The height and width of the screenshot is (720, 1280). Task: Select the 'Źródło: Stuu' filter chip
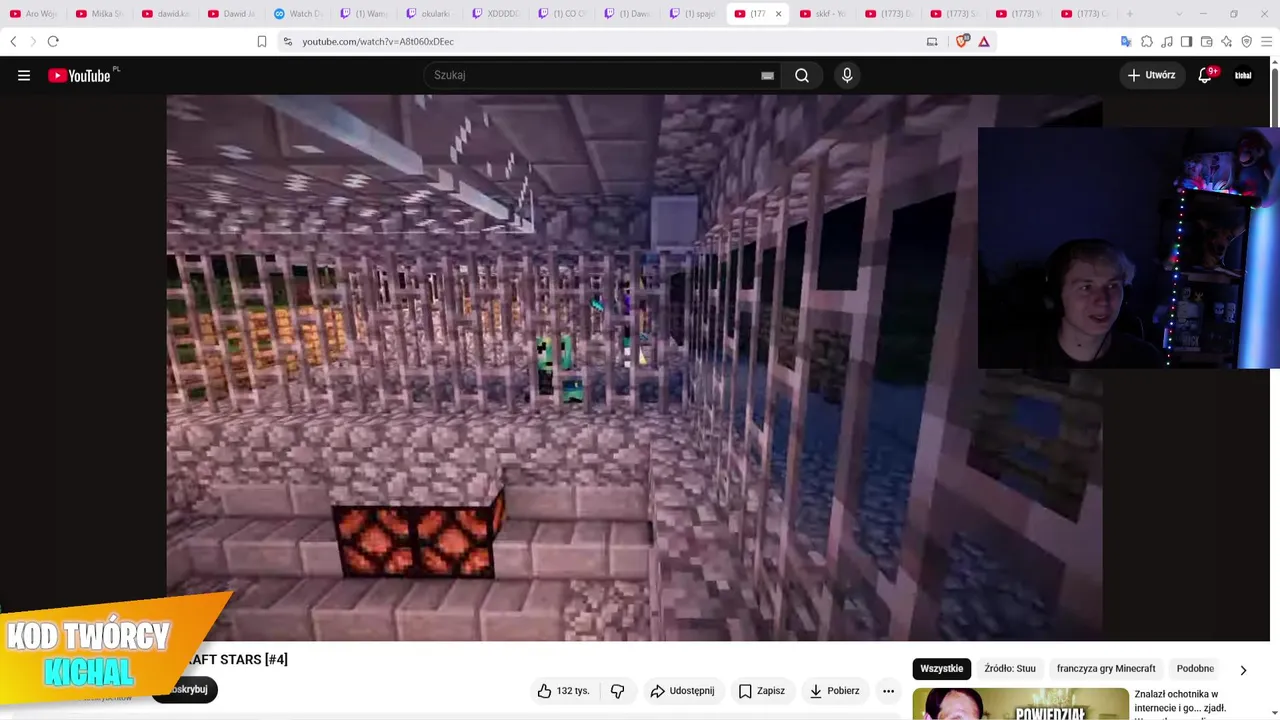point(1010,669)
